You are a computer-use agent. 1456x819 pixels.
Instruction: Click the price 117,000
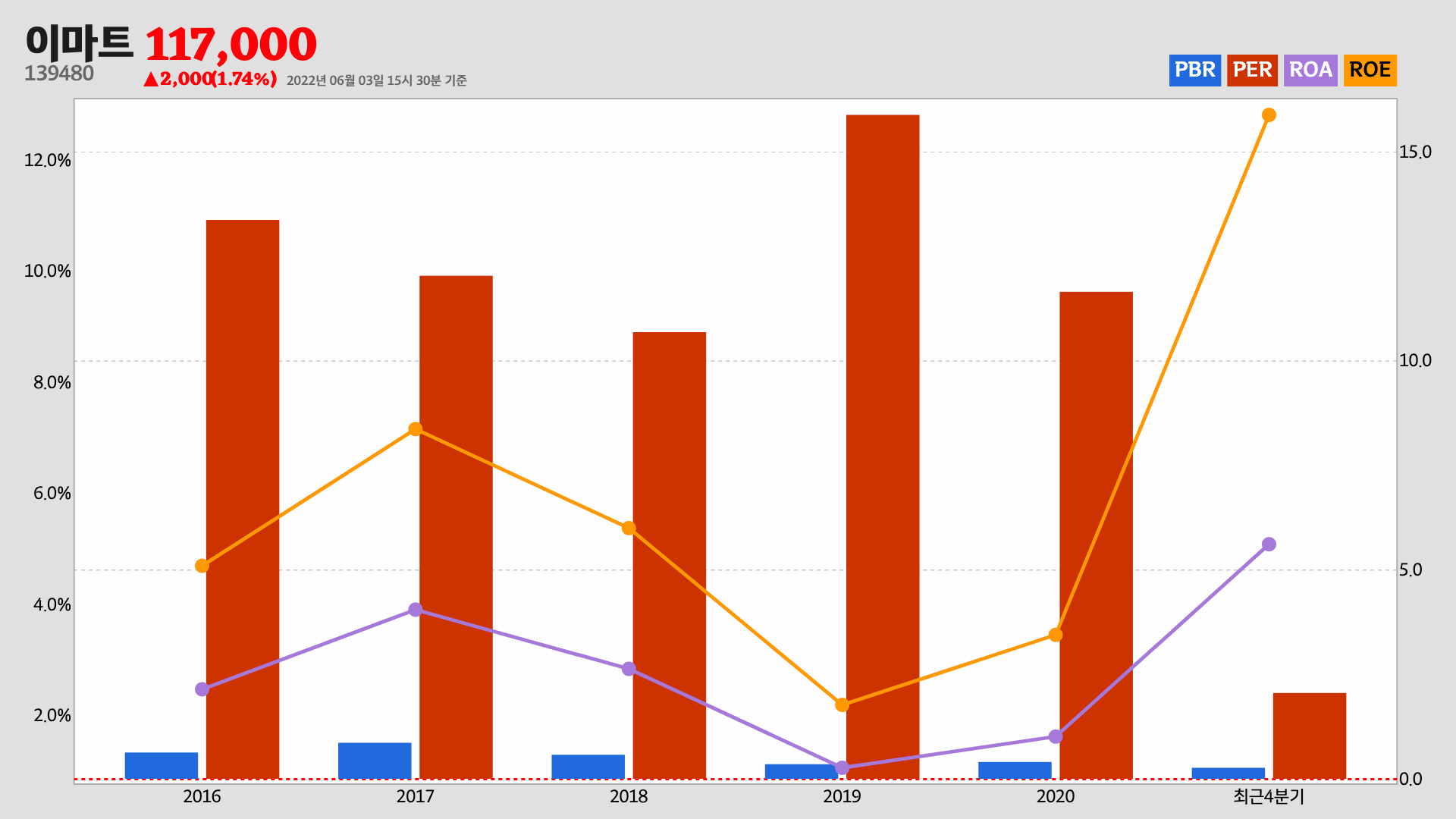(231, 45)
